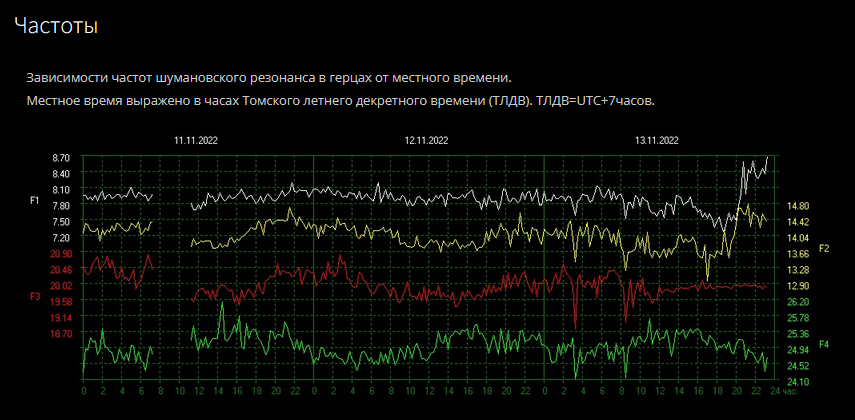Click the "час." unit label on time axis
The height and width of the screenshot is (420, 855).
coord(789,391)
